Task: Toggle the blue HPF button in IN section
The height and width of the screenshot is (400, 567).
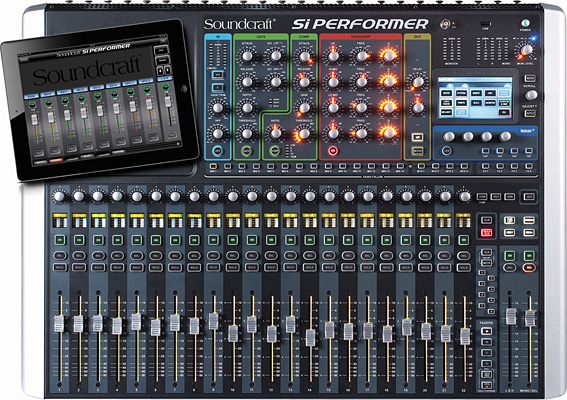Action: [218, 150]
